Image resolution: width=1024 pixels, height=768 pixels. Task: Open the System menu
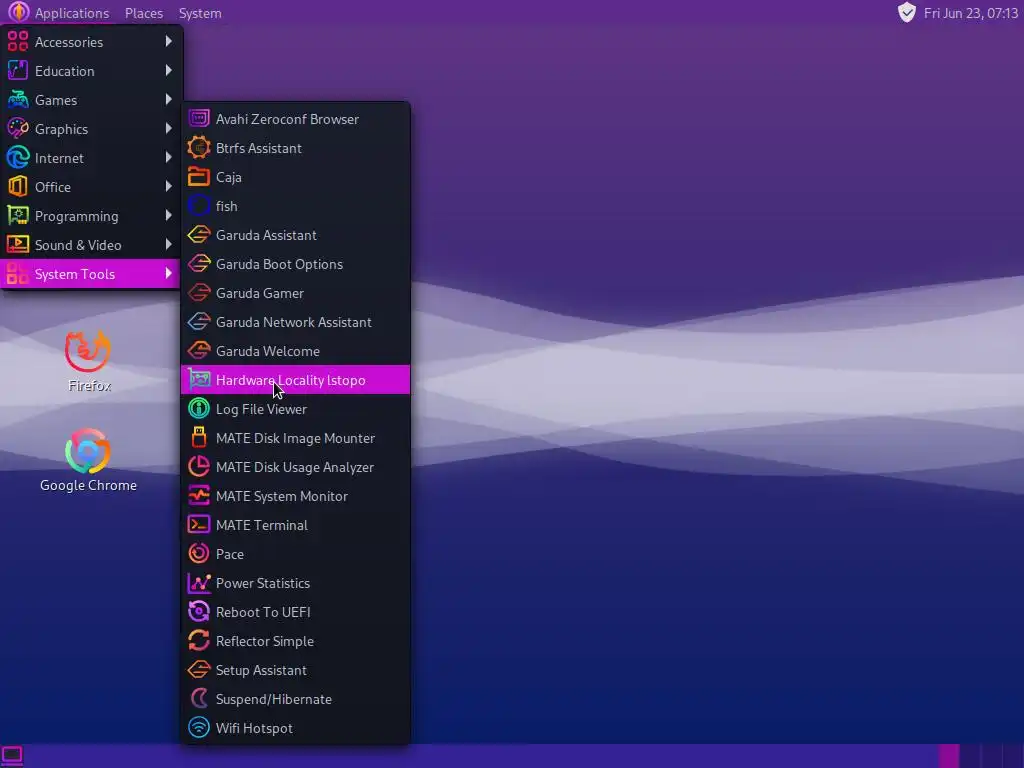point(200,13)
